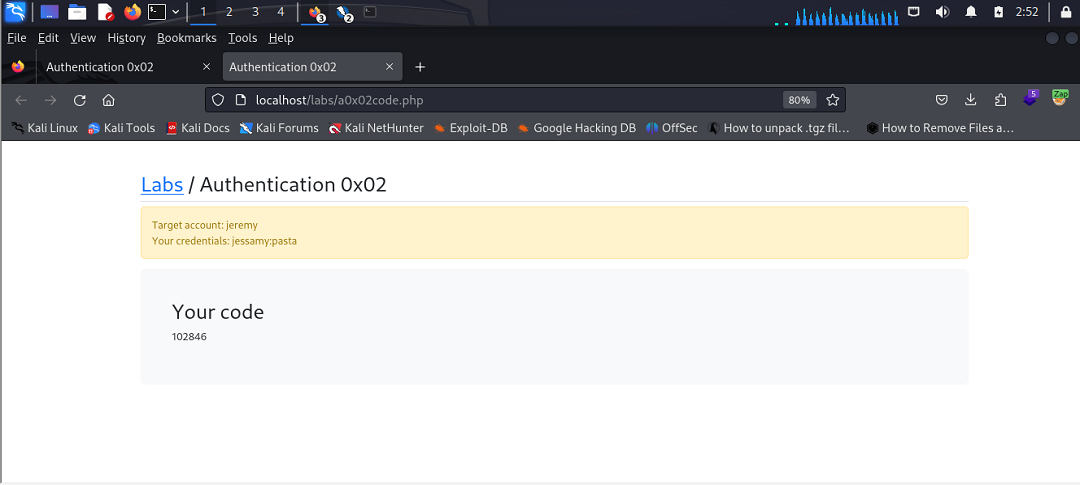Open the View menu

pos(83,38)
